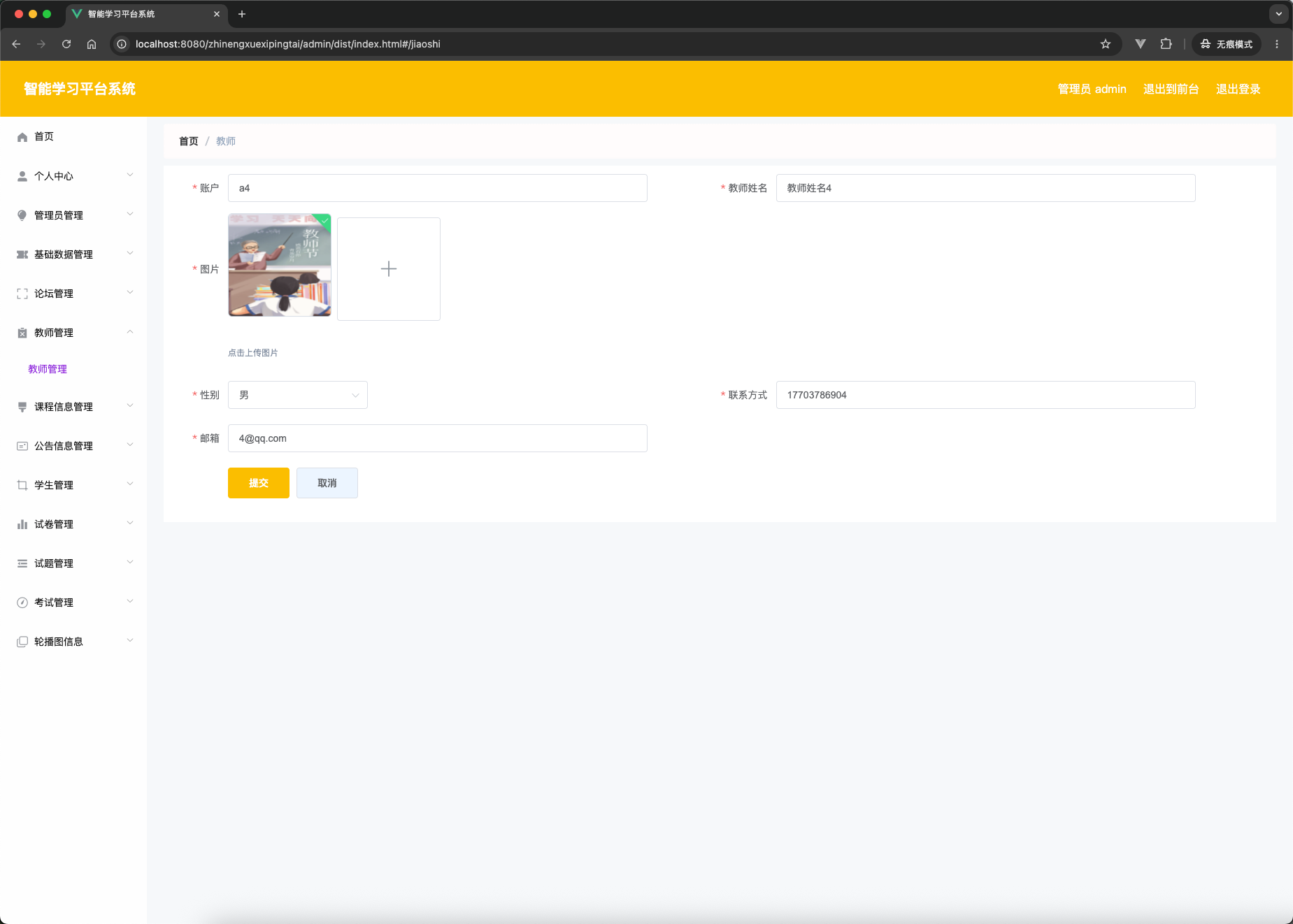Expand the 考试管理 menu chevron
Viewport: 1293px width, 924px height.
point(130,602)
